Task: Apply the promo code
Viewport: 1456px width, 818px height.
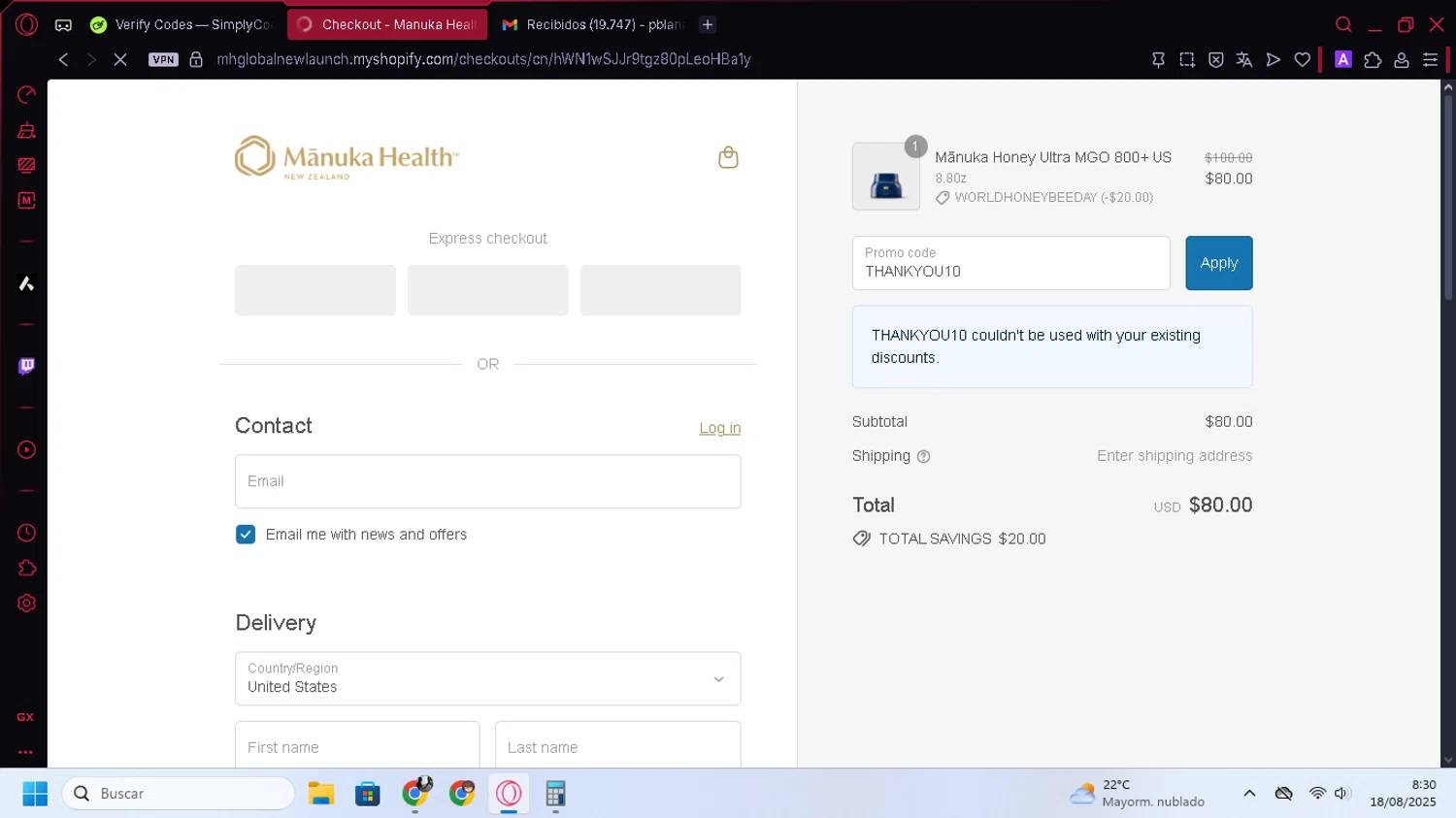Action: pyautogui.click(x=1219, y=263)
